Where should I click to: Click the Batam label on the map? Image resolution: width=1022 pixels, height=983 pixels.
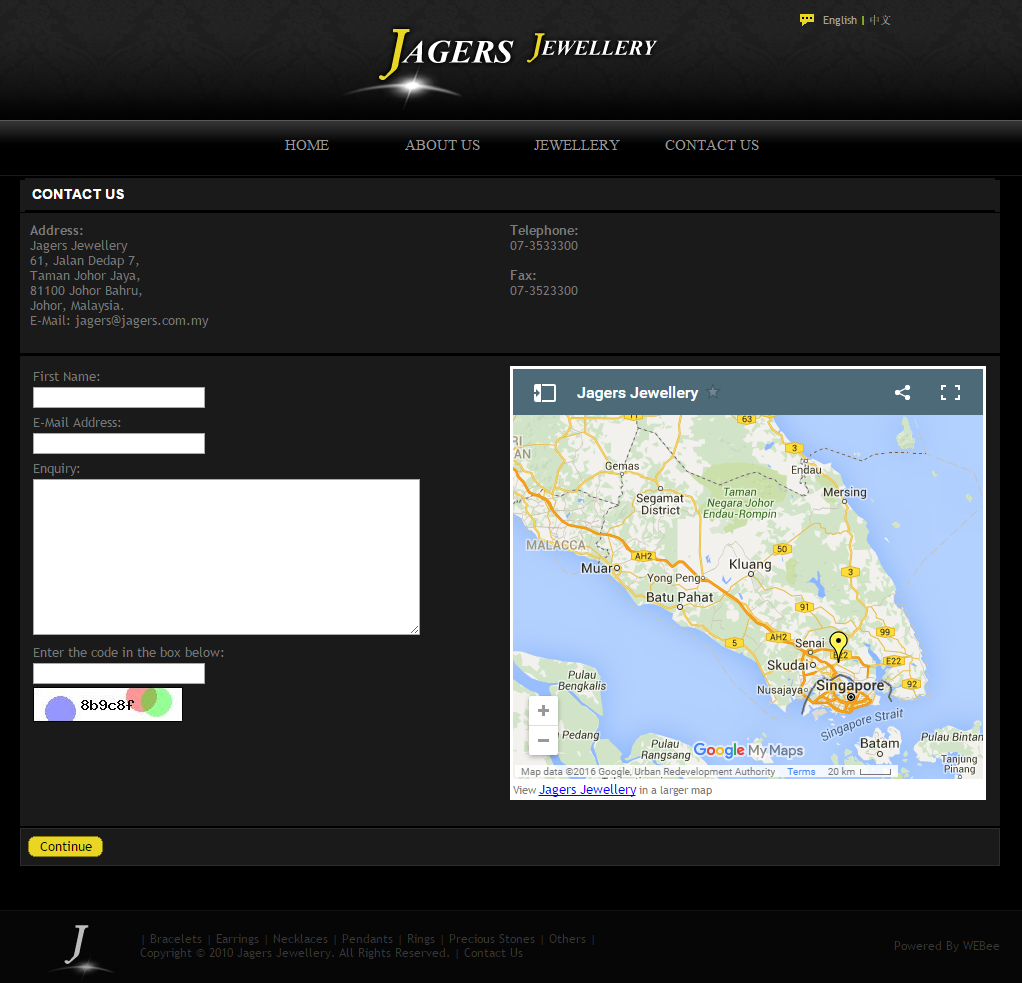[x=879, y=743]
